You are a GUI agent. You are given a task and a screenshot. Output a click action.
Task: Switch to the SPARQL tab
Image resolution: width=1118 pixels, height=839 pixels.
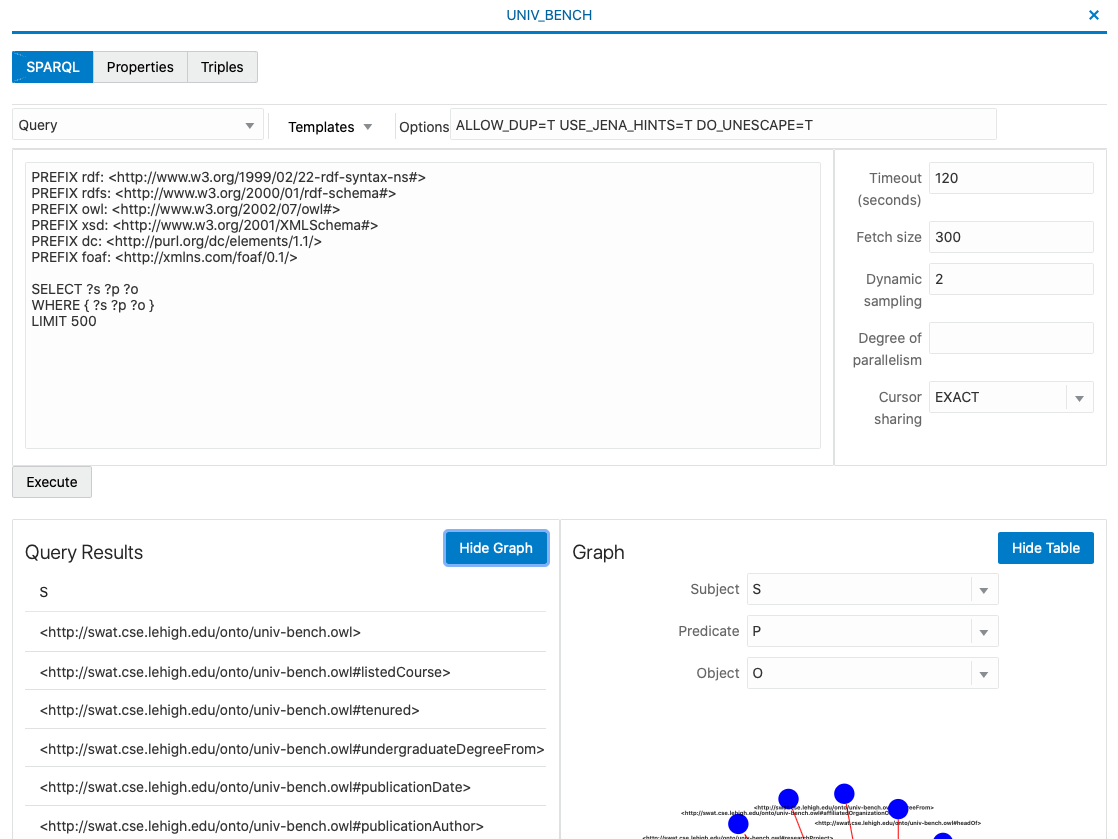tap(53, 67)
